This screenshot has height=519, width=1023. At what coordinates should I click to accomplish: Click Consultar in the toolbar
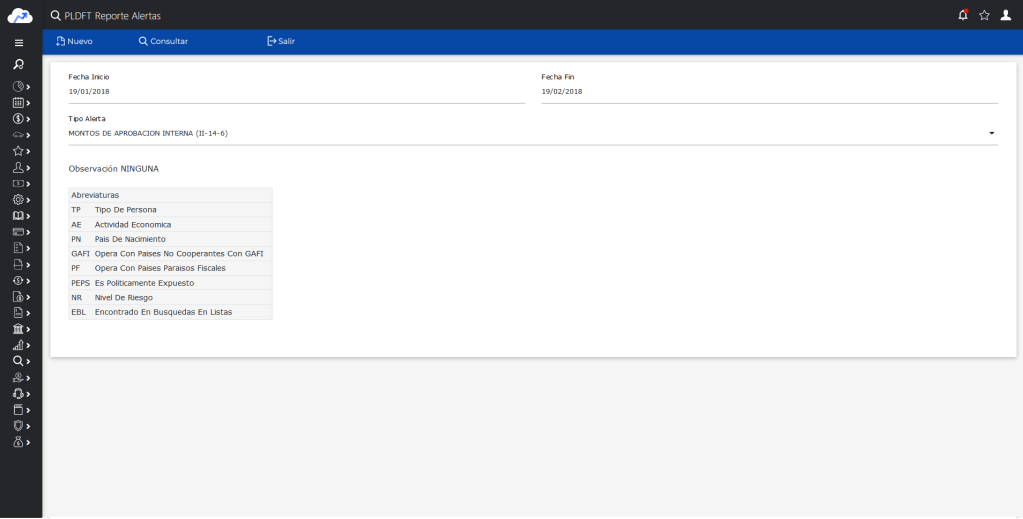163,41
